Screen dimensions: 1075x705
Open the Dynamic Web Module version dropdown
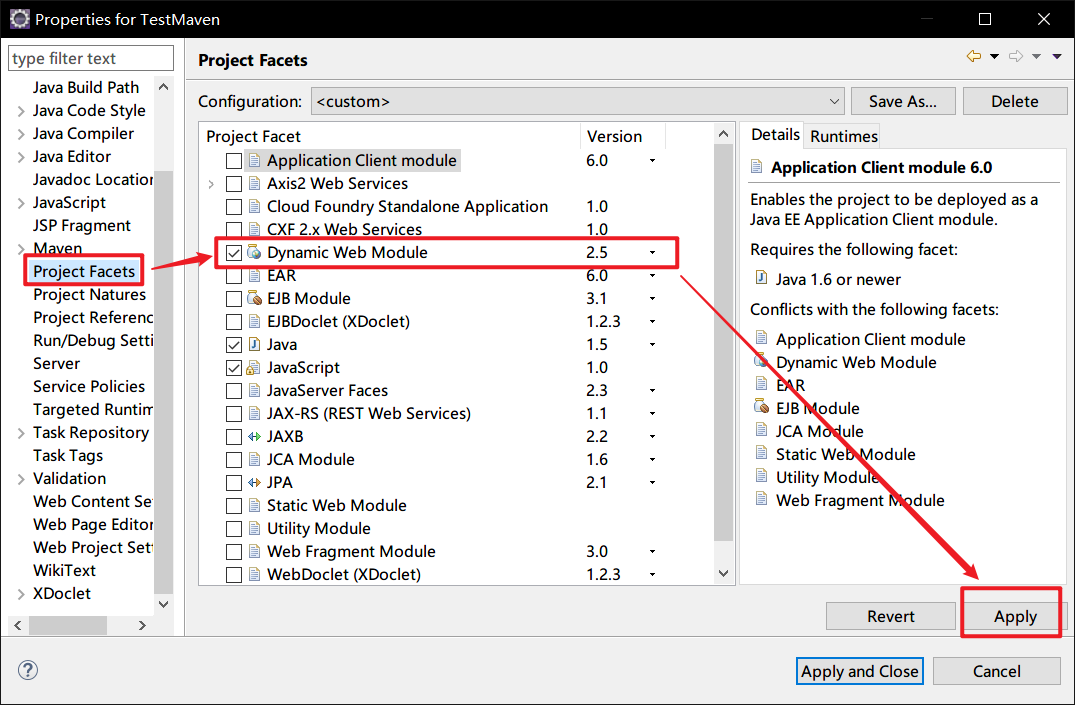(x=652, y=253)
